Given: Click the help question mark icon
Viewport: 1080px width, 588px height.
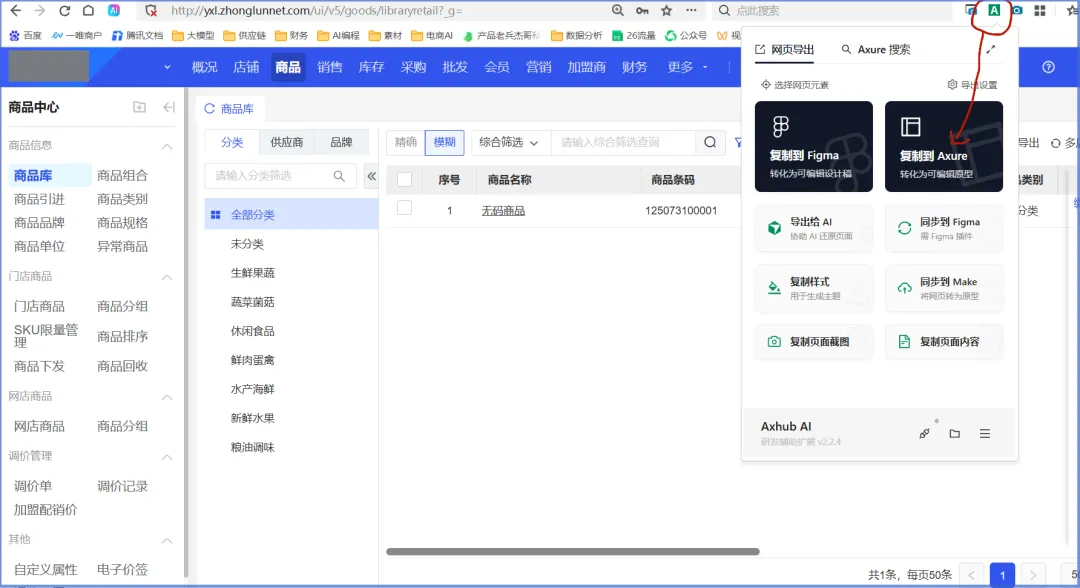Looking at the screenshot, I should pyautogui.click(x=1048, y=67).
